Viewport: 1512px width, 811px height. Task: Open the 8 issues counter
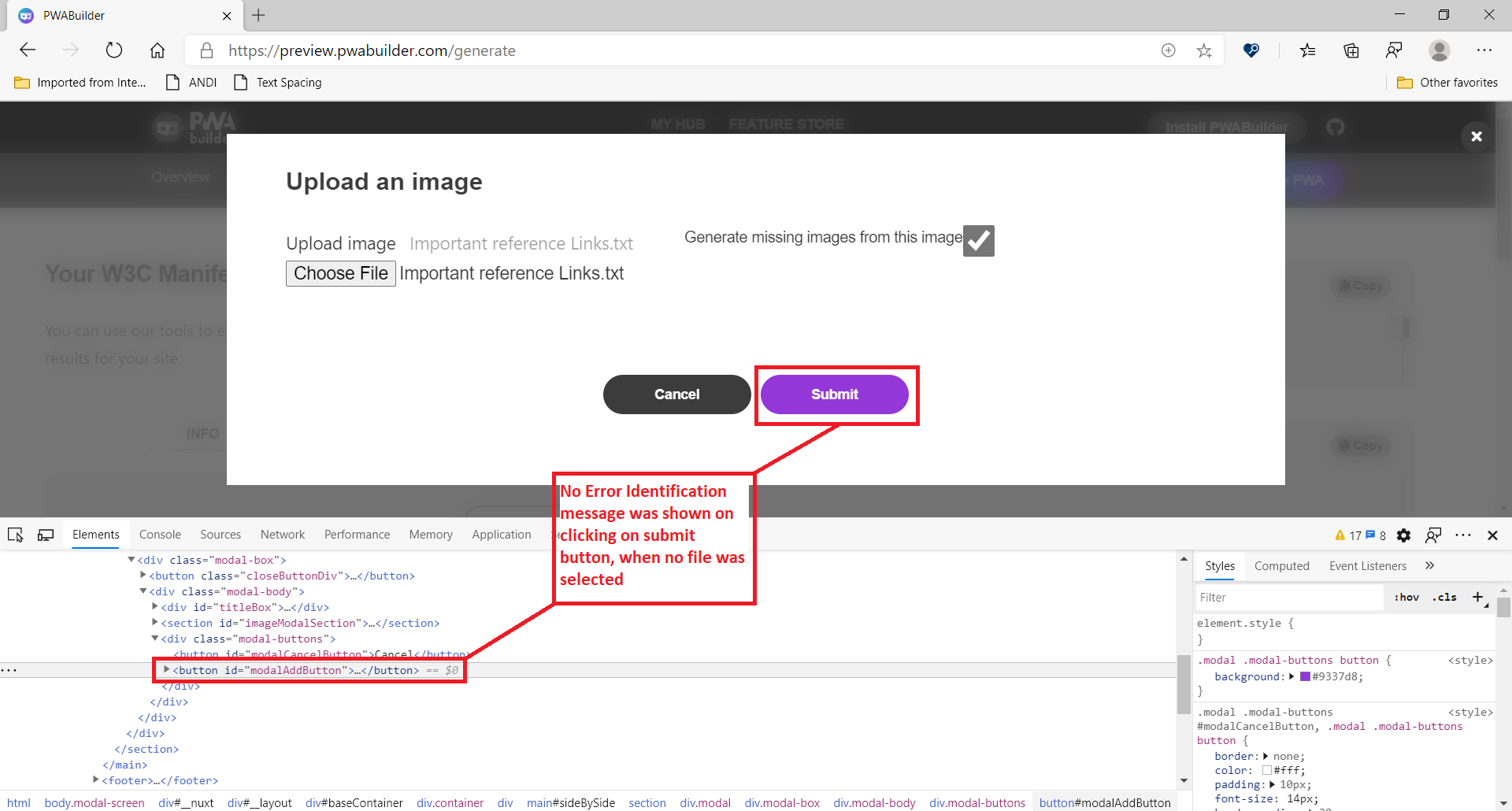click(x=1376, y=535)
